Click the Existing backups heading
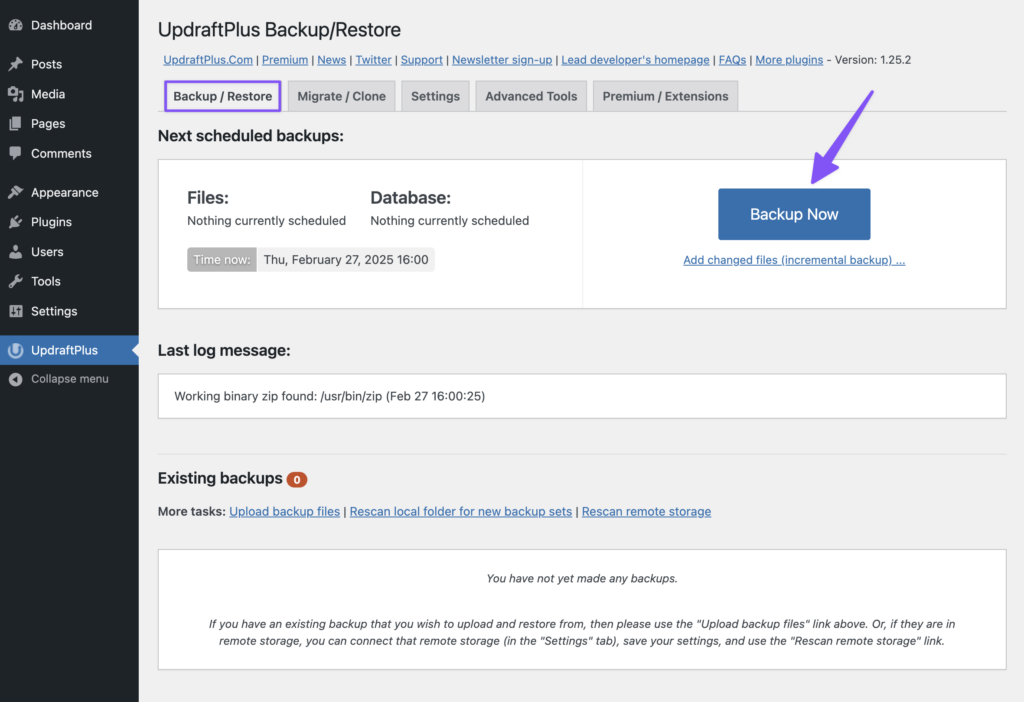Image resolution: width=1024 pixels, height=702 pixels. tap(220, 479)
